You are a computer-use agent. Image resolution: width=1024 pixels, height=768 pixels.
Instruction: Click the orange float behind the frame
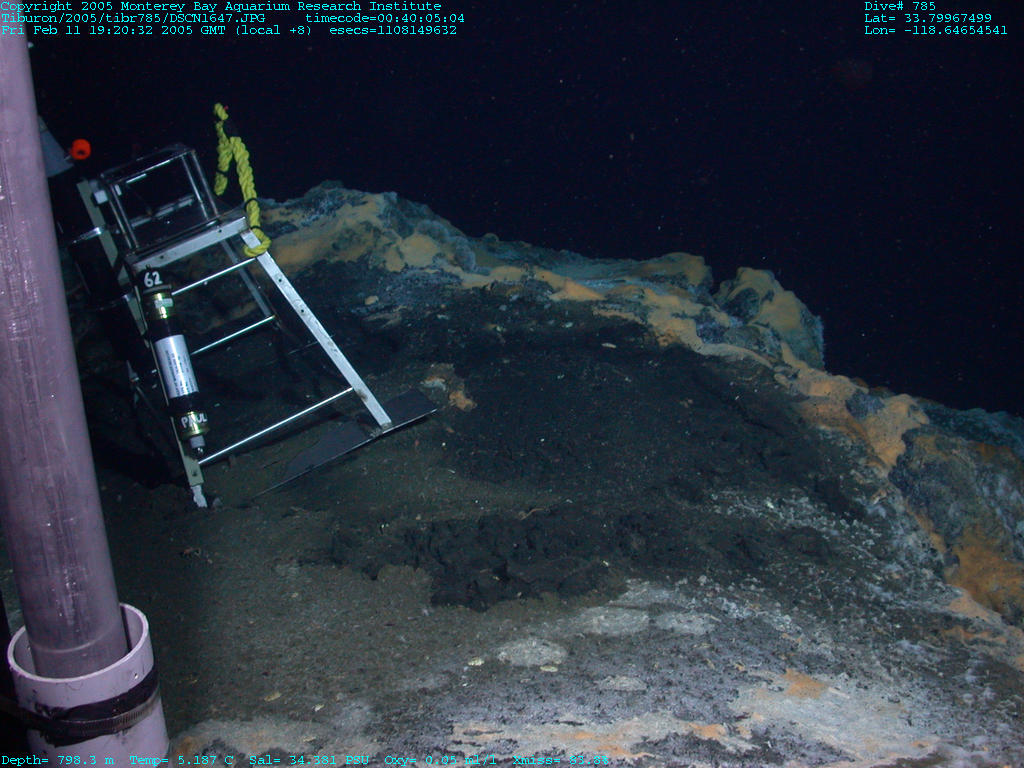tap(80, 150)
